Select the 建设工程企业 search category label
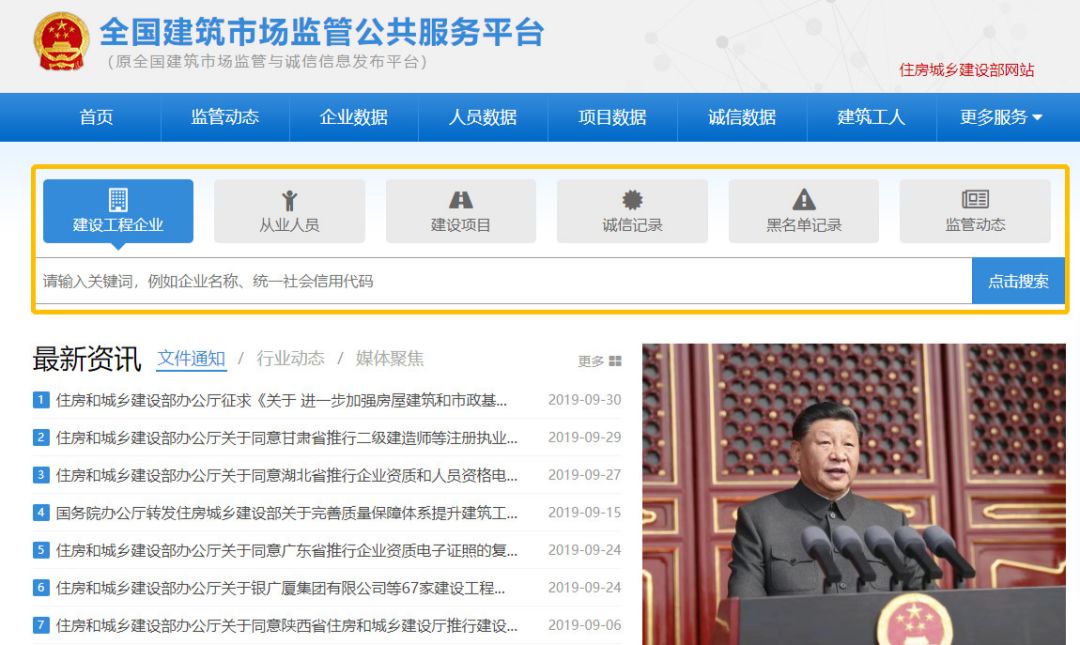 pyautogui.click(x=118, y=225)
